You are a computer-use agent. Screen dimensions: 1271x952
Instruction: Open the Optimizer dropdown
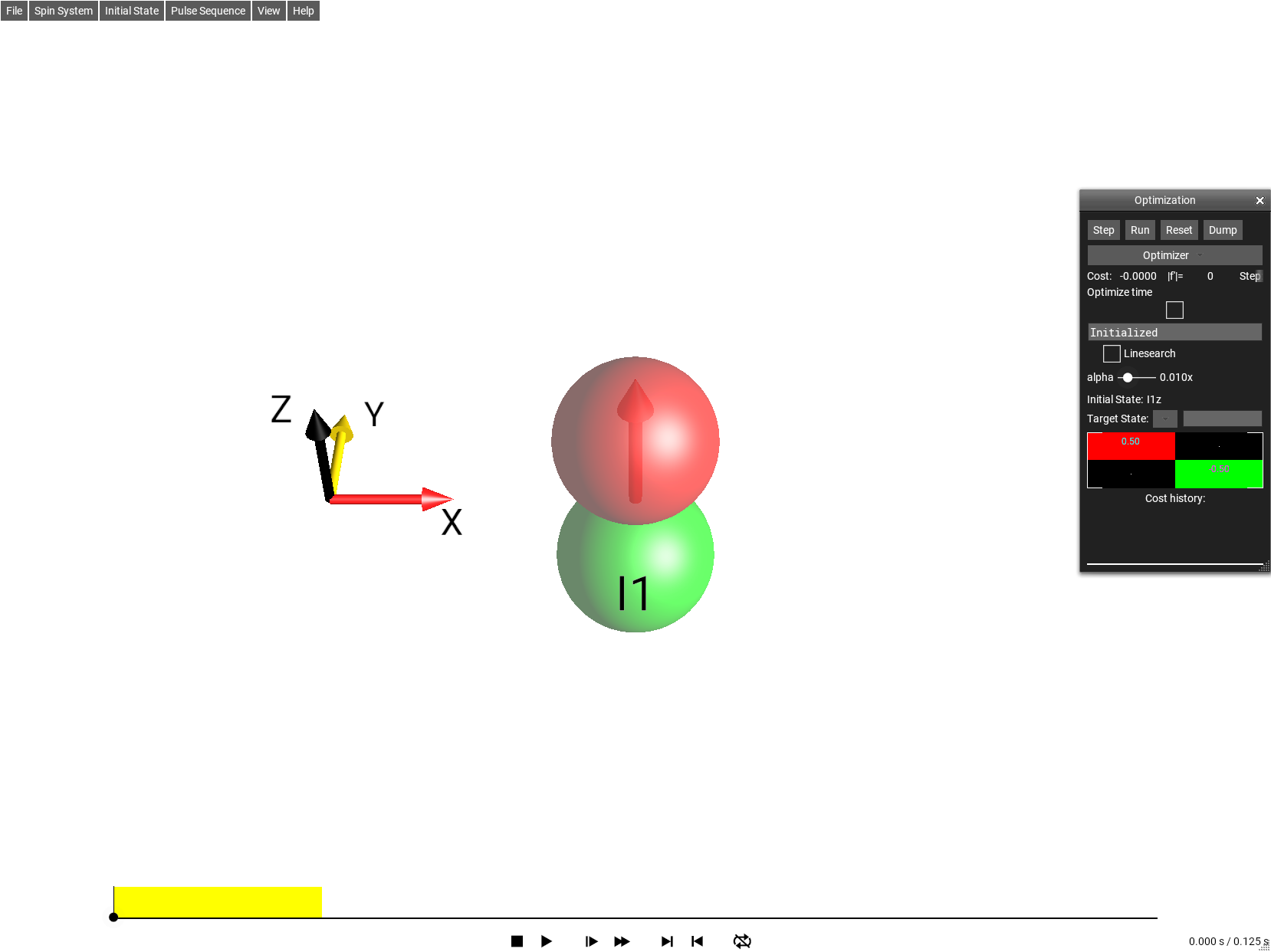1174,255
